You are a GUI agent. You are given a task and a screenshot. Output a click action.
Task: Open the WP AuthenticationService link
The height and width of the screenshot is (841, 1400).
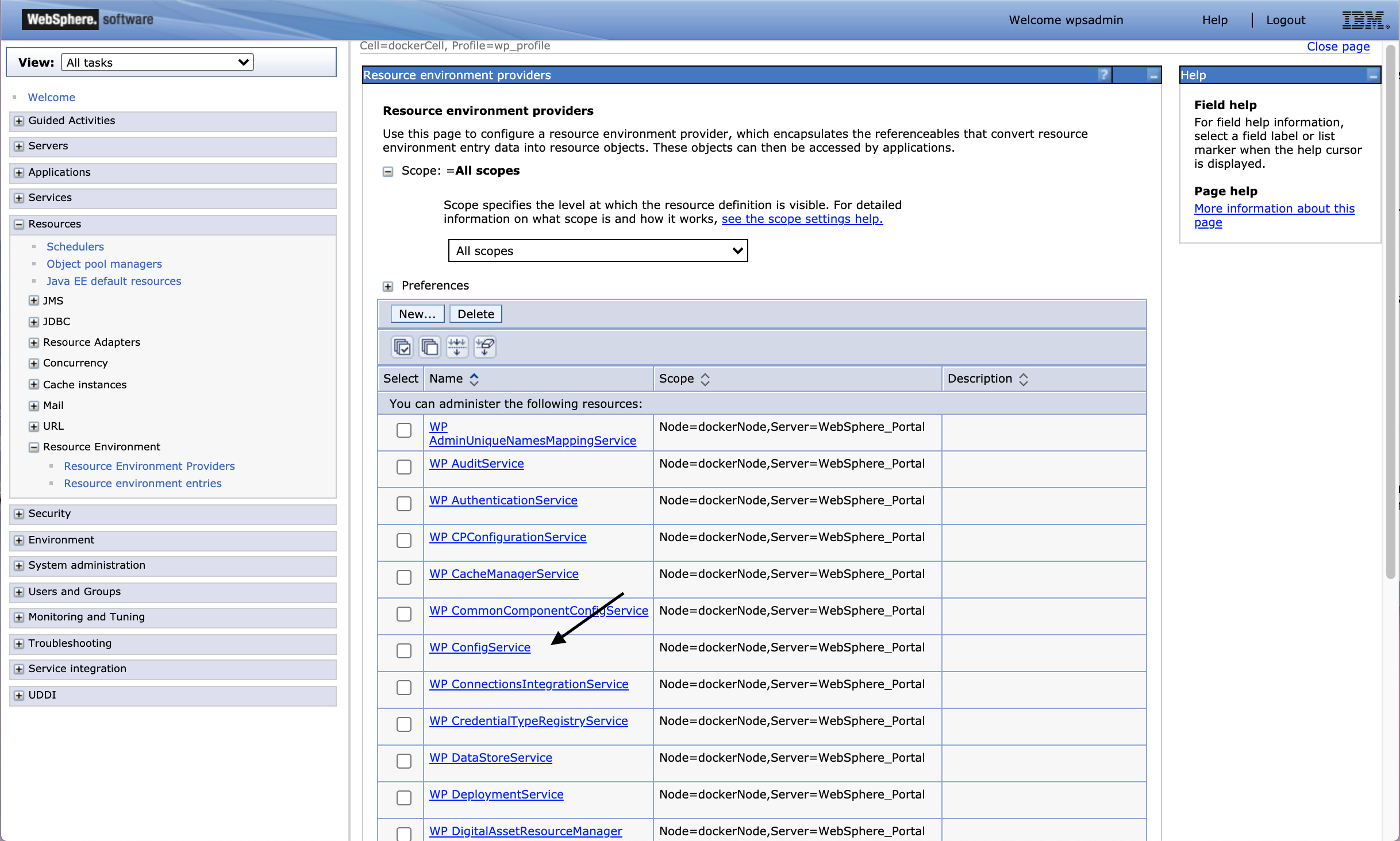pyautogui.click(x=503, y=500)
